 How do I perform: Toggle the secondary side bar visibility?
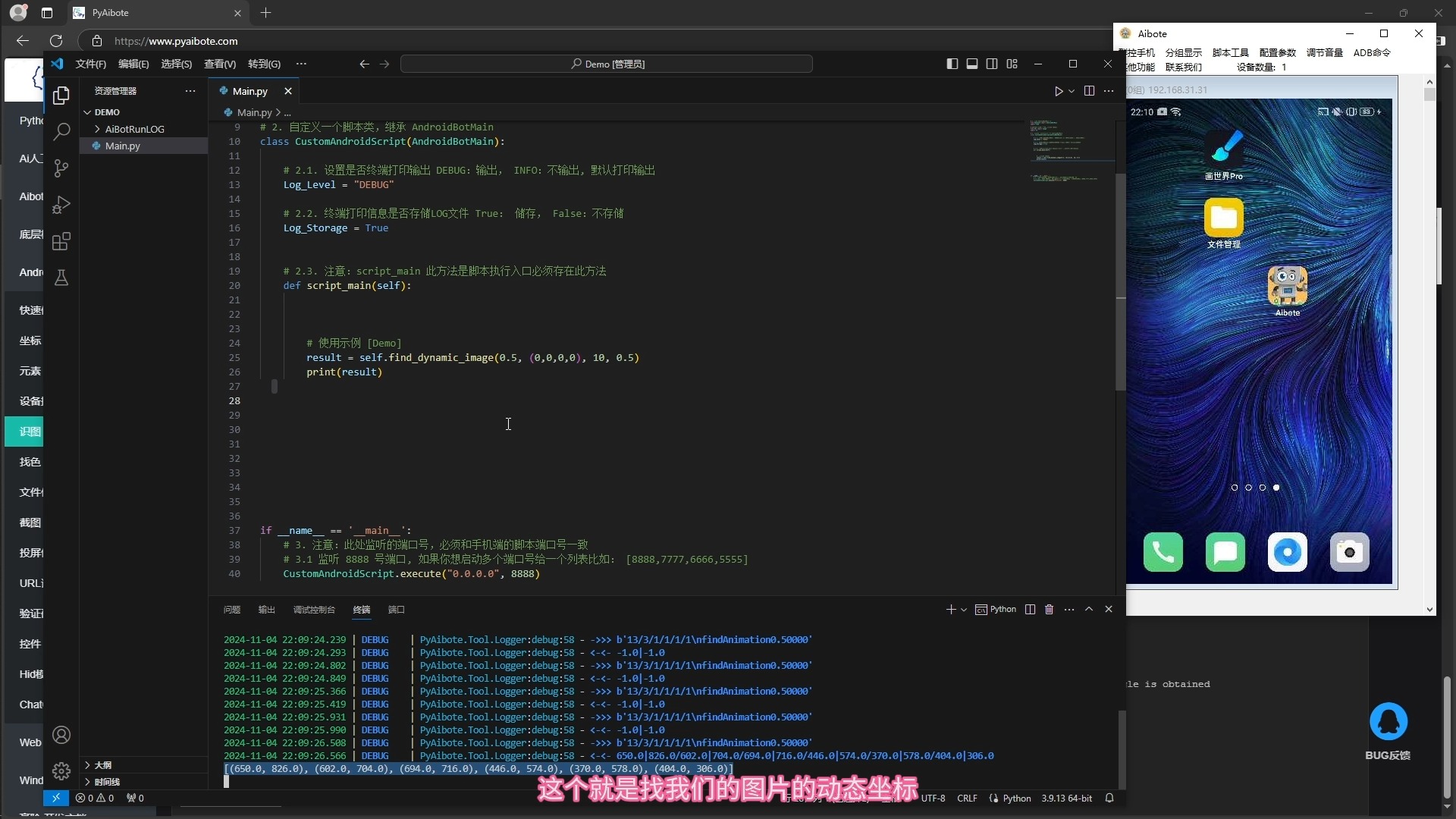pos(992,64)
